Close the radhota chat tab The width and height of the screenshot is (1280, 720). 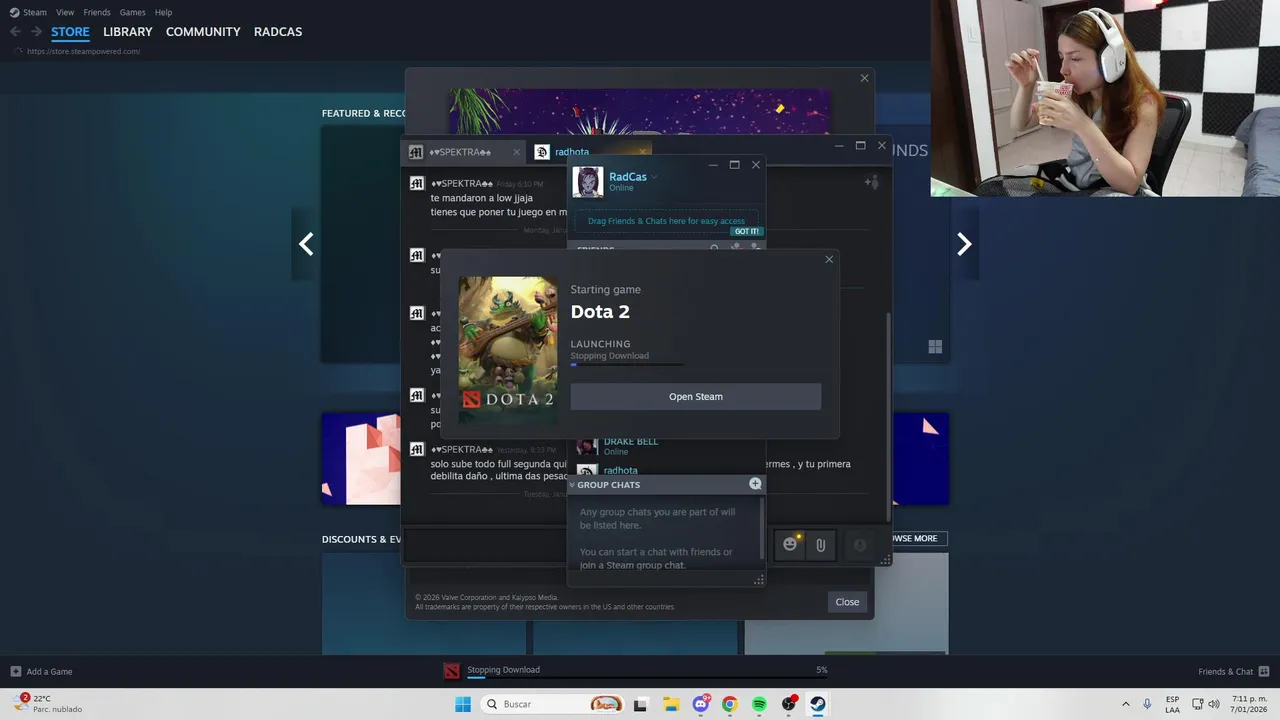pos(643,152)
